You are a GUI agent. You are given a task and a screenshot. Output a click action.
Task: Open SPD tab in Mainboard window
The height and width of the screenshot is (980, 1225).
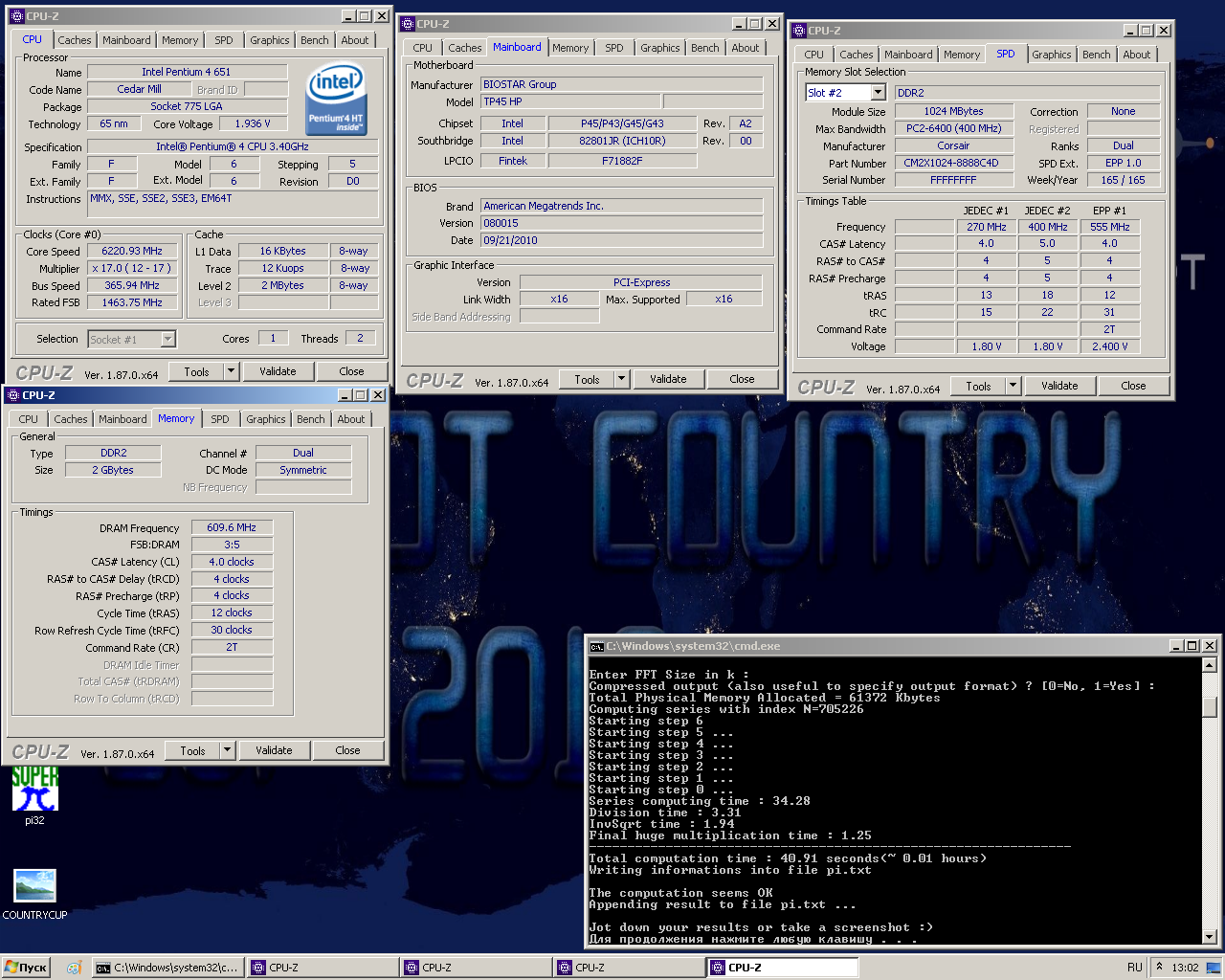[x=613, y=48]
